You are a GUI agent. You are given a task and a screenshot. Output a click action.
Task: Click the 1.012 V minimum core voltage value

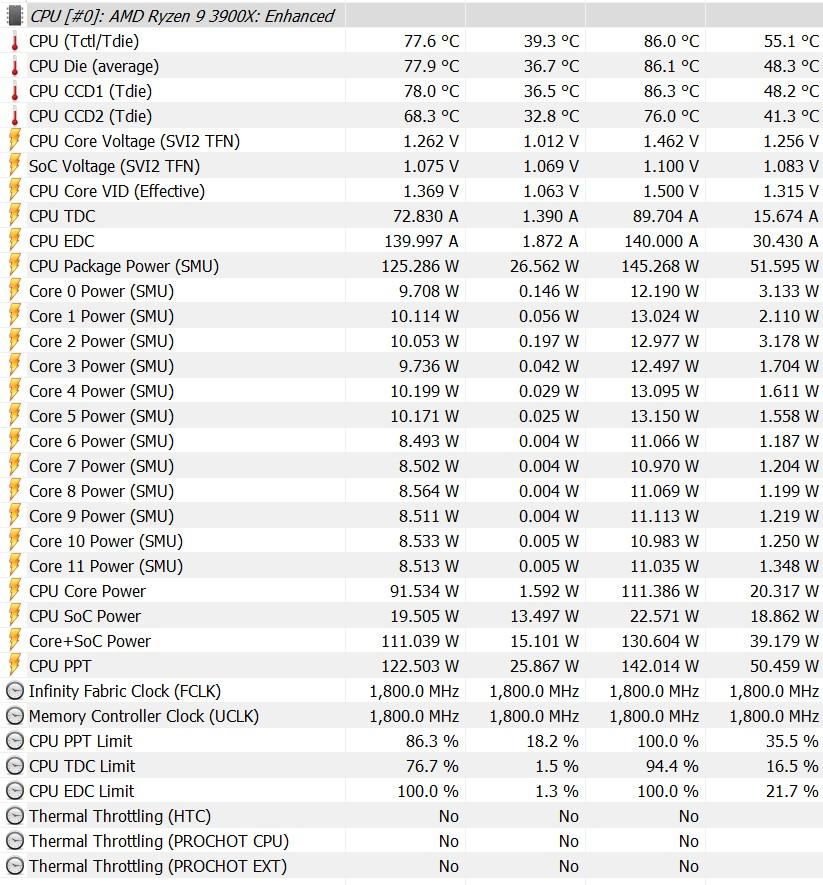[x=551, y=141]
